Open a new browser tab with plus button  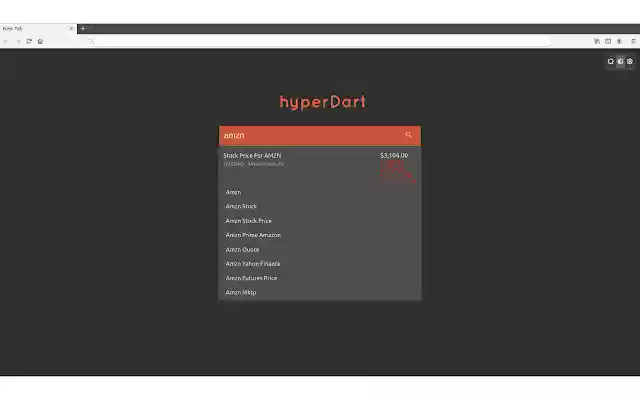pyautogui.click(x=83, y=29)
